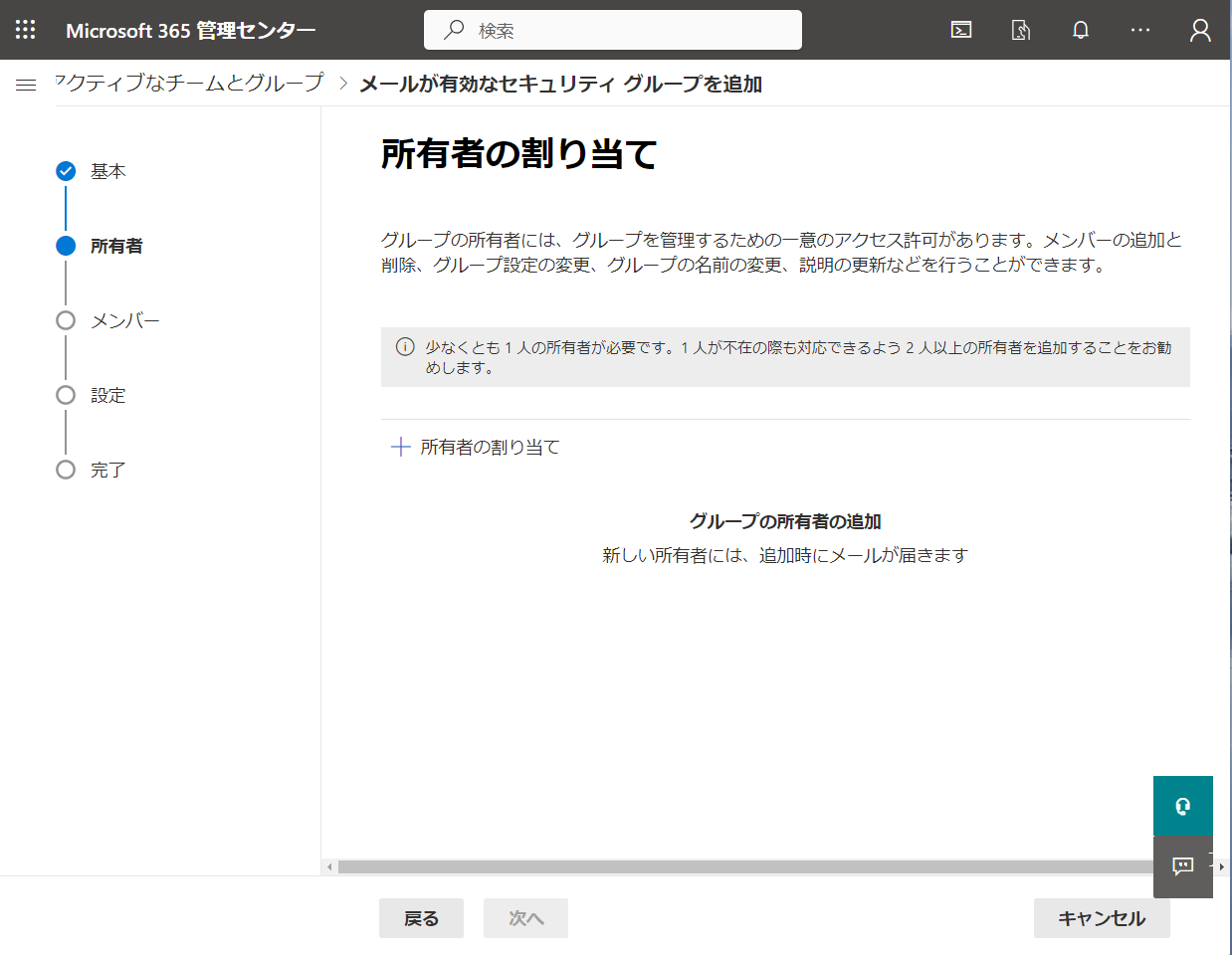Click the document download icon in header

click(1021, 30)
